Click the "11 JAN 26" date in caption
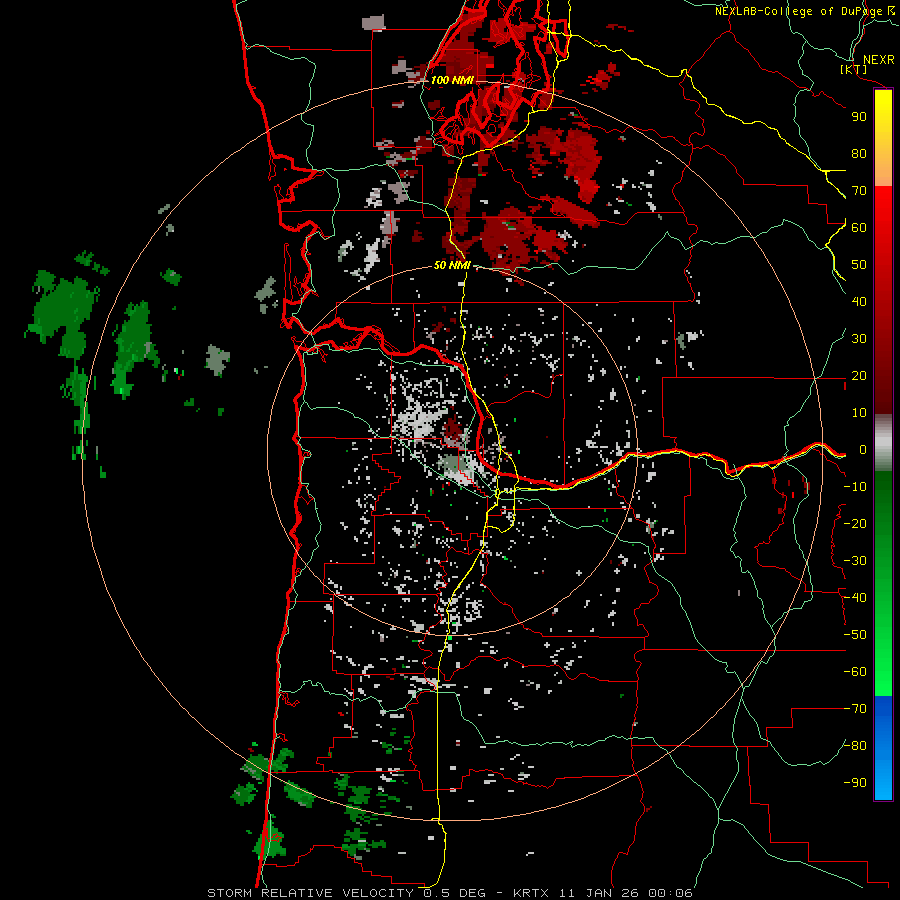 coord(599,893)
